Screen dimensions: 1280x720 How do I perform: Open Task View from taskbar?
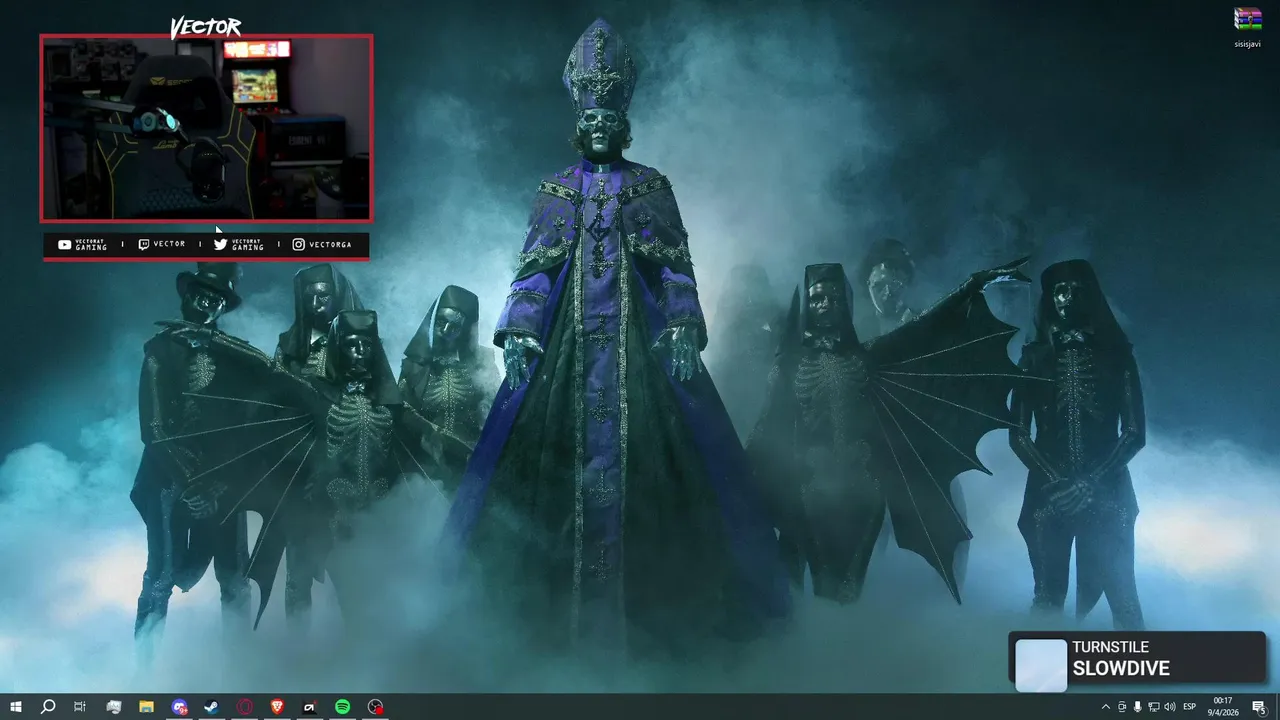(80, 707)
